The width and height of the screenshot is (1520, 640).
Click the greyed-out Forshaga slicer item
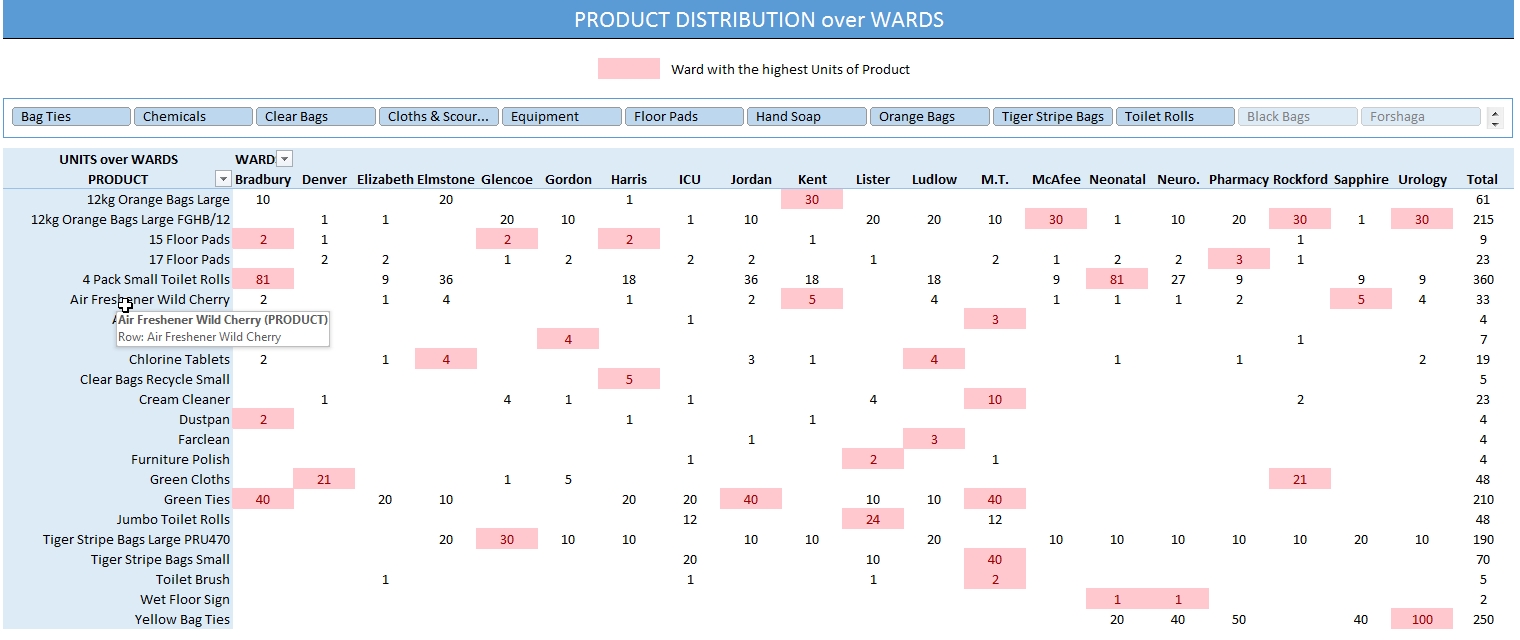coord(1419,117)
